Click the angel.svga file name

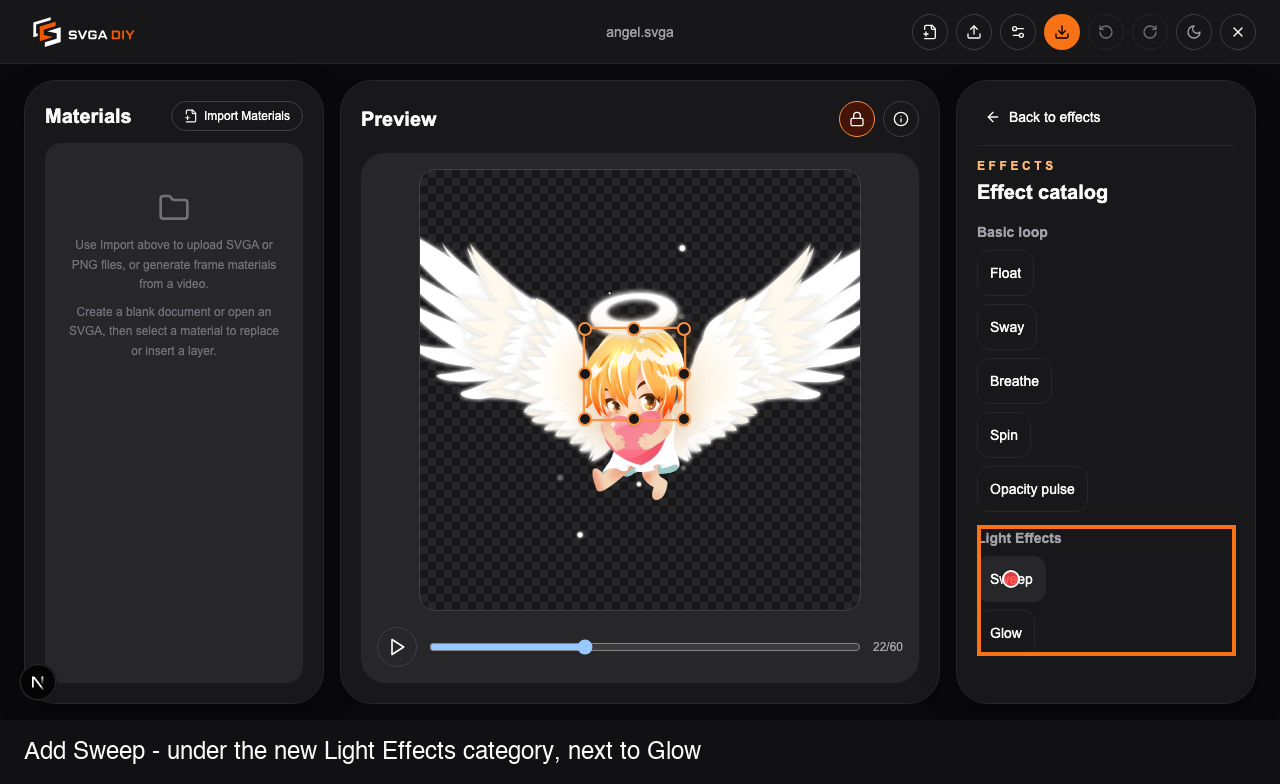pyautogui.click(x=640, y=32)
